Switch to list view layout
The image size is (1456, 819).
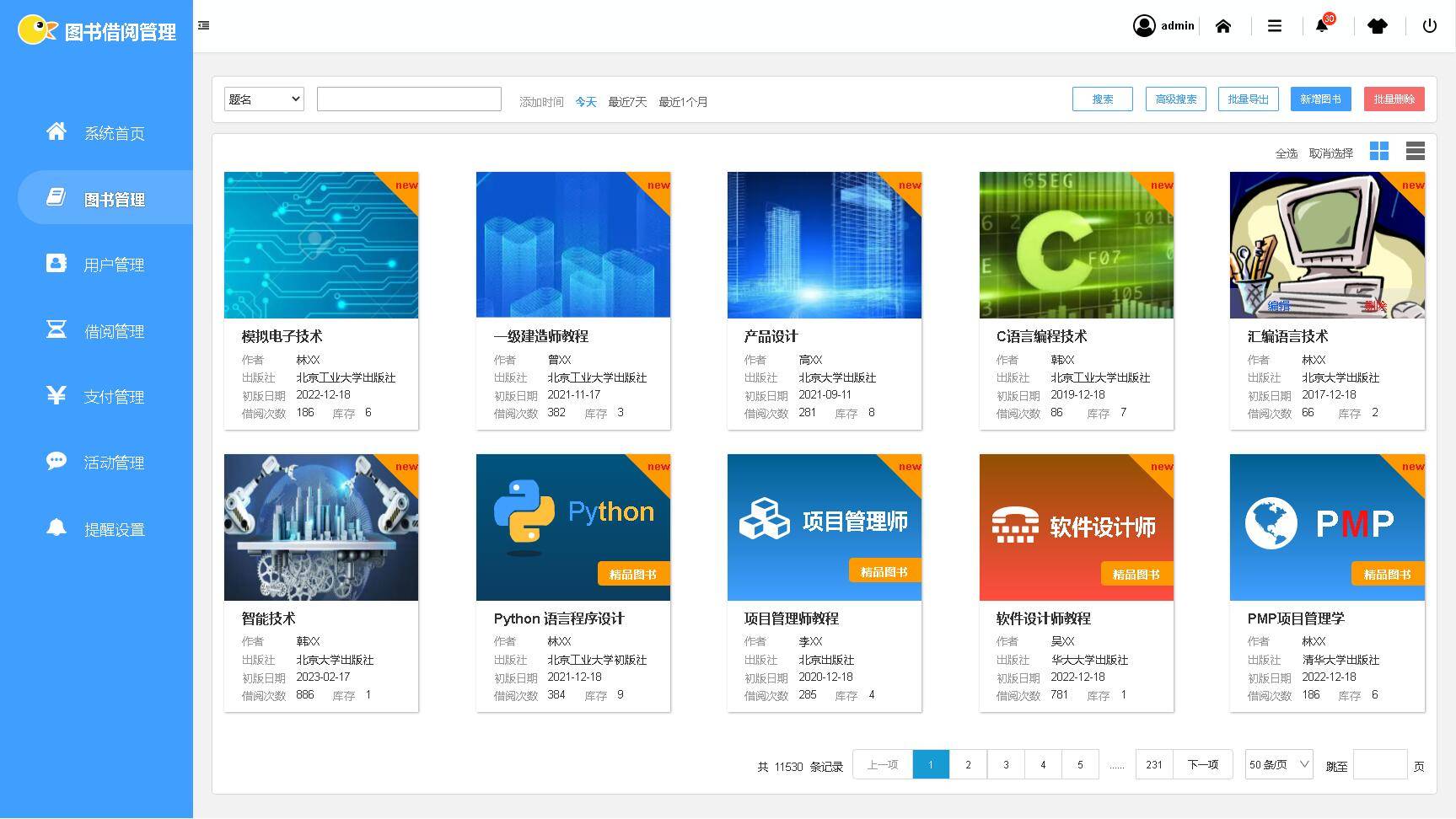(1416, 151)
